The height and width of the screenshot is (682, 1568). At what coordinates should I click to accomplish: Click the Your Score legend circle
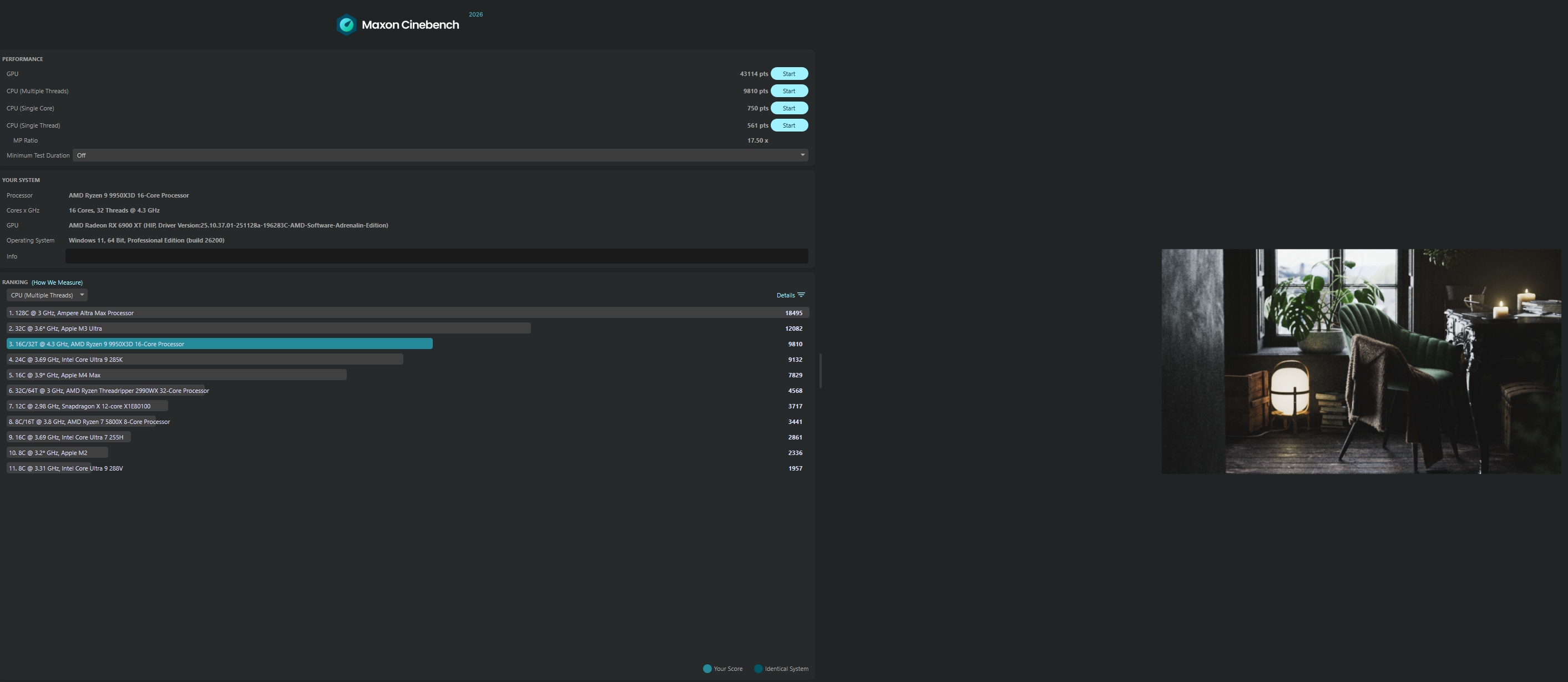point(707,669)
